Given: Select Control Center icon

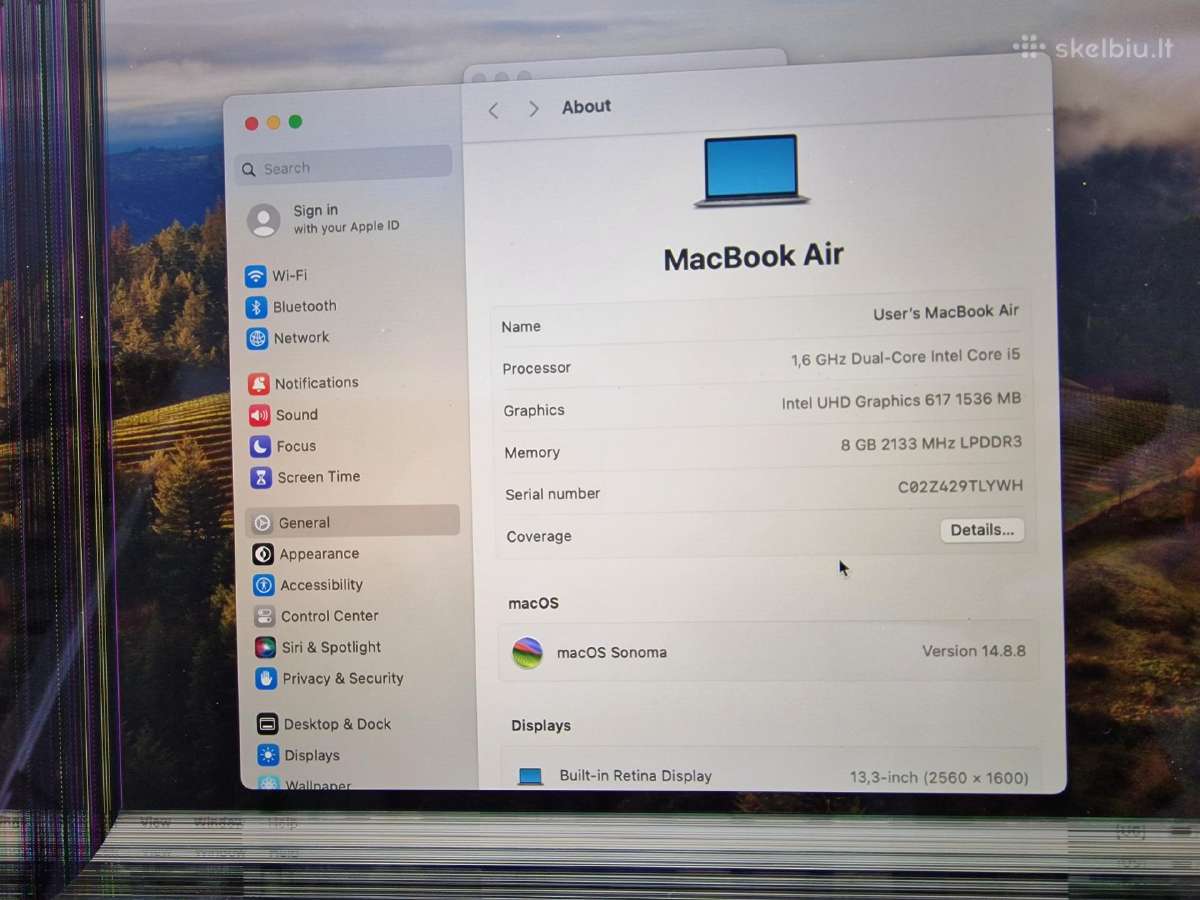Looking at the screenshot, I should pos(265,617).
